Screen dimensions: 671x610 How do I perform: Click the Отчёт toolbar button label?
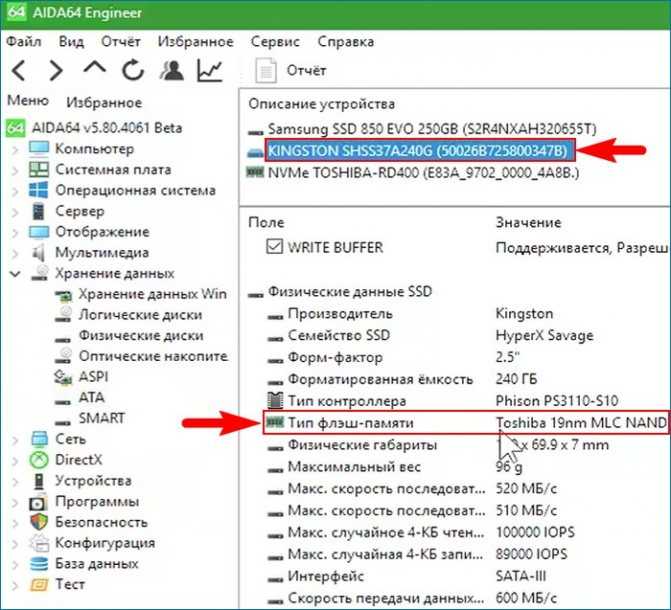coord(306,70)
